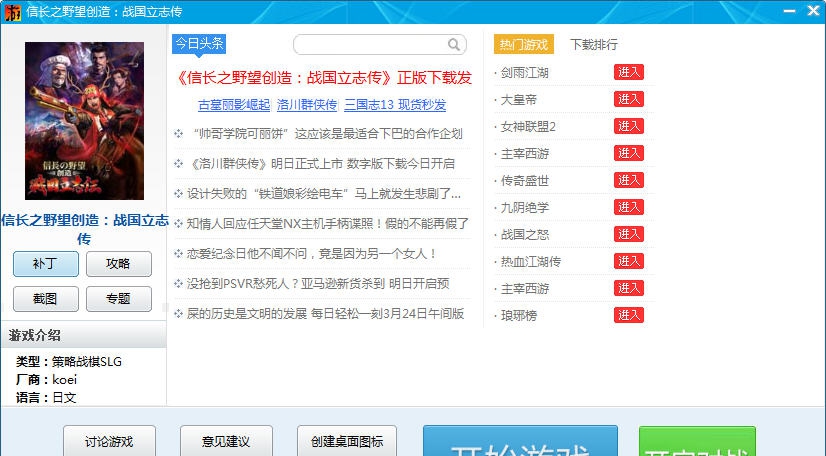Open the game cover art thumbnail
This screenshot has width=826, height=456.
[x=84, y=121]
